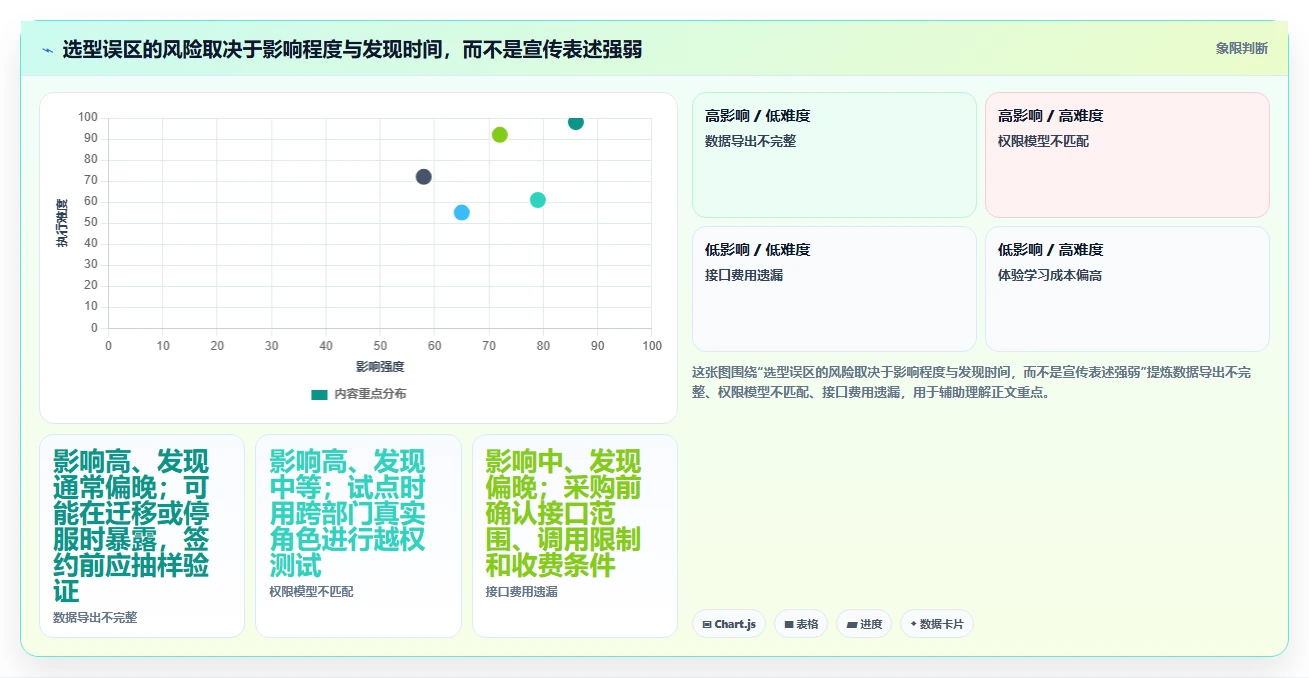Click the lightning icon beside the title
This screenshot has height=678, width=1309.
(x=47, y=49)
